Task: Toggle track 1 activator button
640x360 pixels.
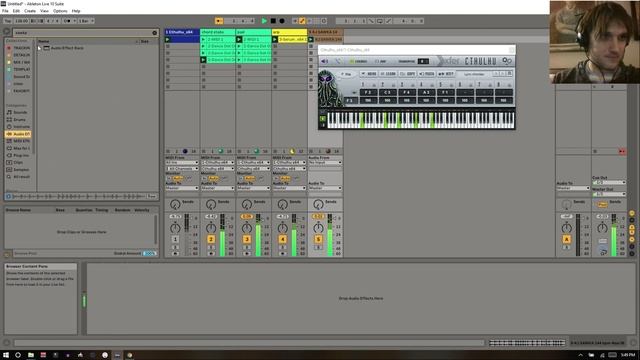Action: click(x=175, y=239)
